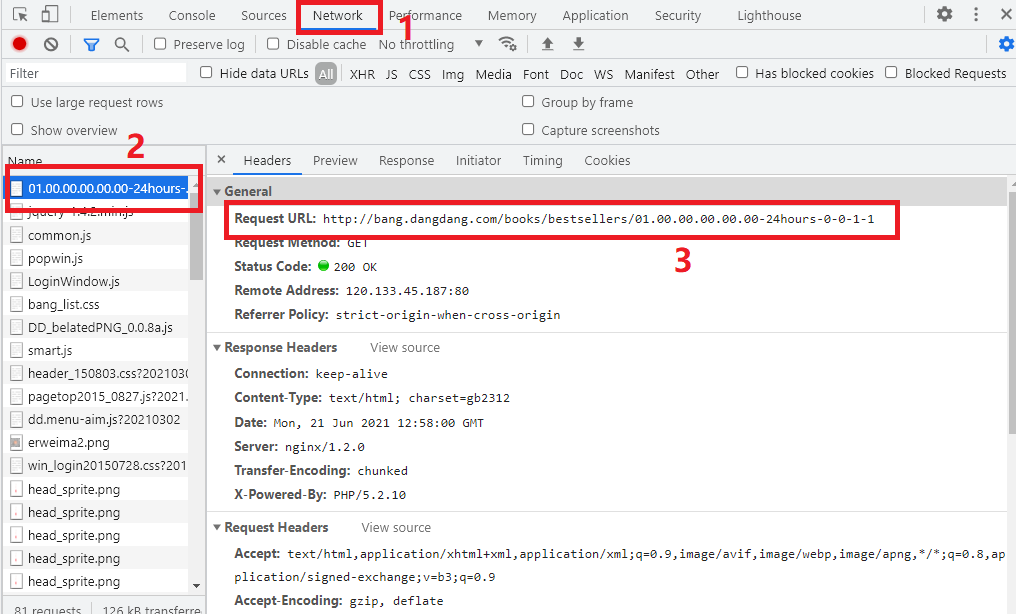Select the smart.js request
Screen dimensions: 1016x614
tap(98, 350)
